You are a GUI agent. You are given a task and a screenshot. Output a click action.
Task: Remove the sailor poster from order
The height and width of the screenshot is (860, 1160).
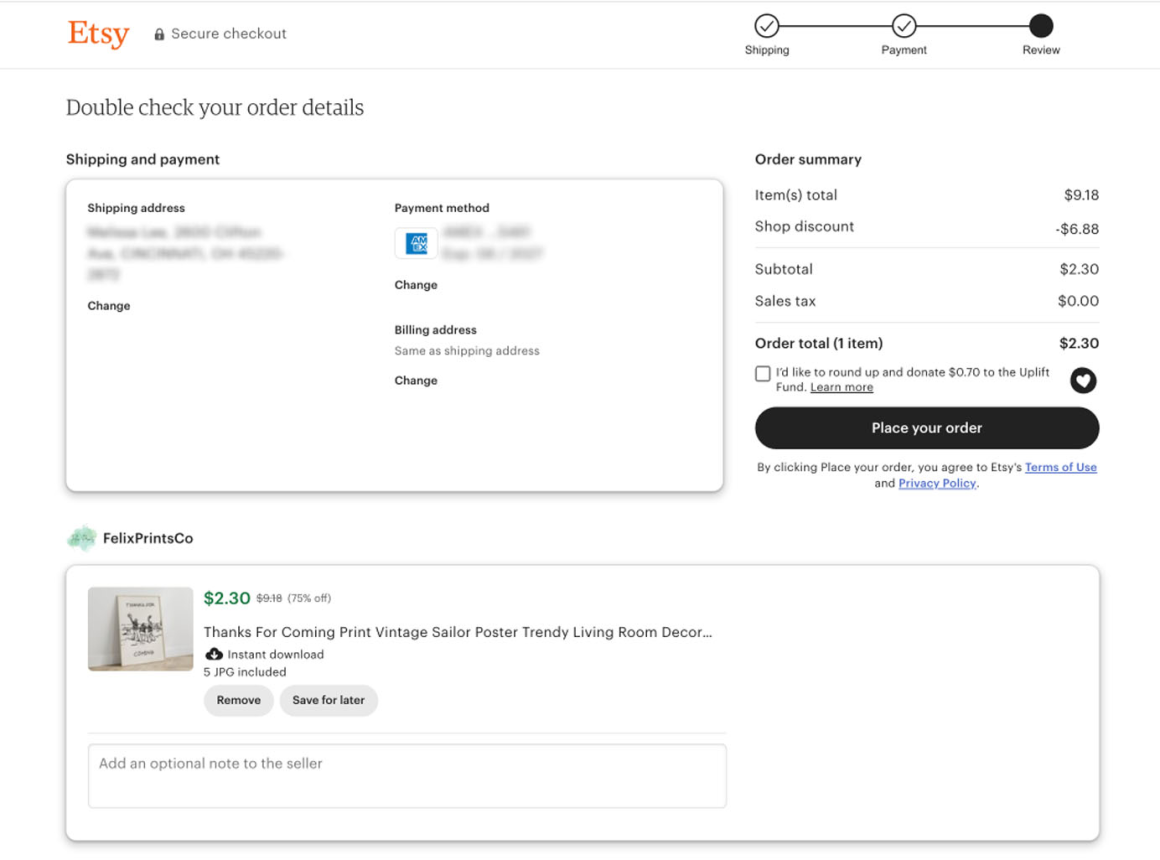238,700
